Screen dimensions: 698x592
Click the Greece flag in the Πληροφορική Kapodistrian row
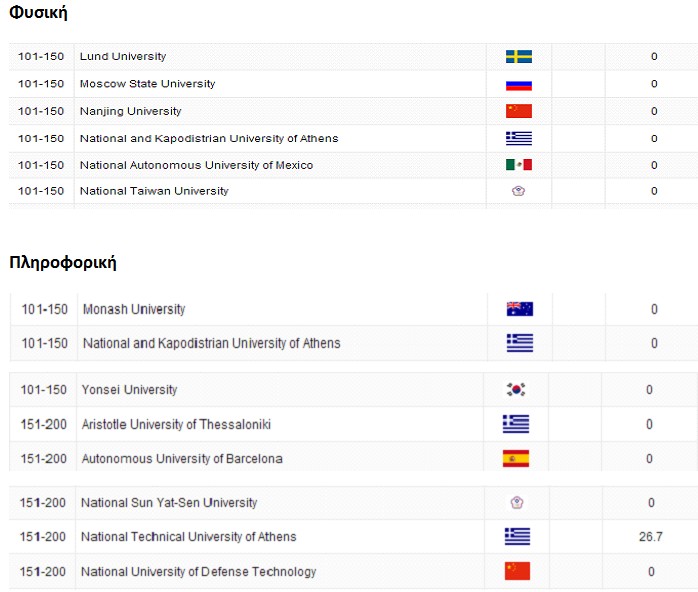coord(519,343)
